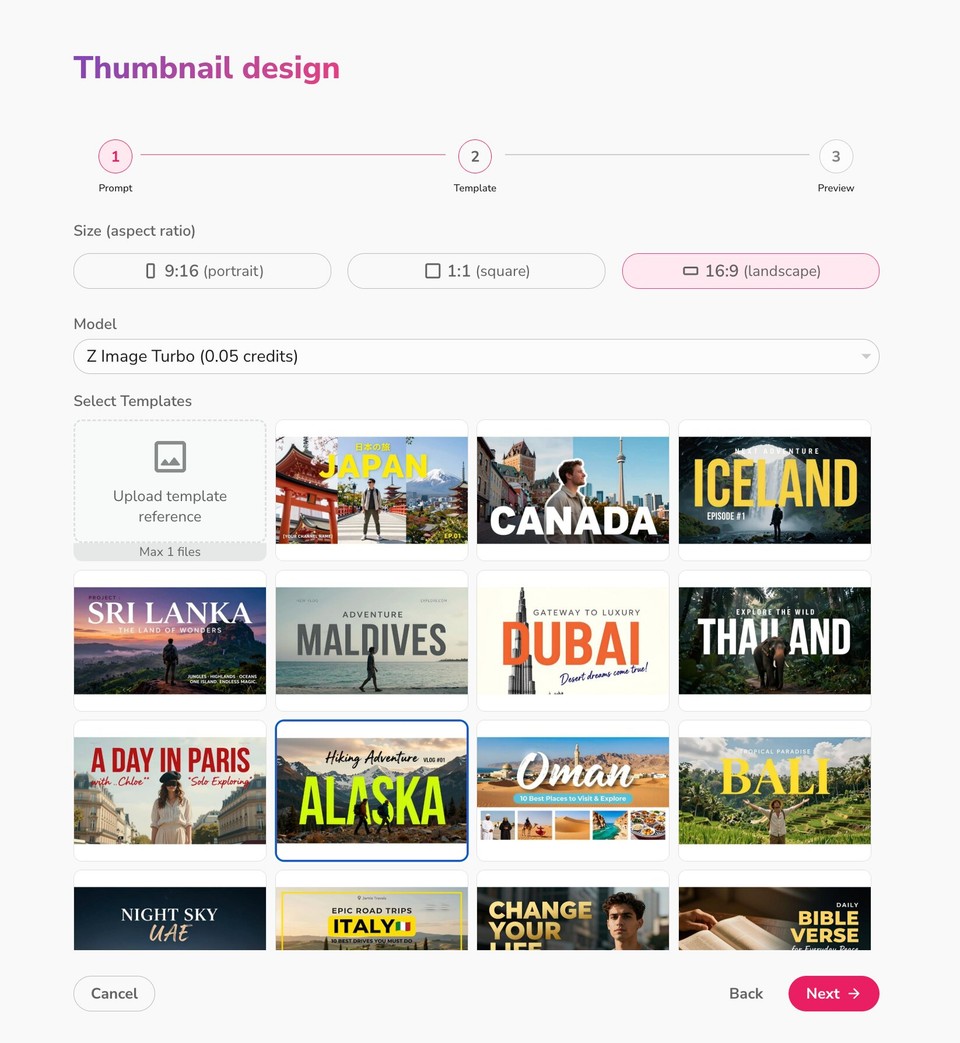Click the step 3 Preview circle

836,156
